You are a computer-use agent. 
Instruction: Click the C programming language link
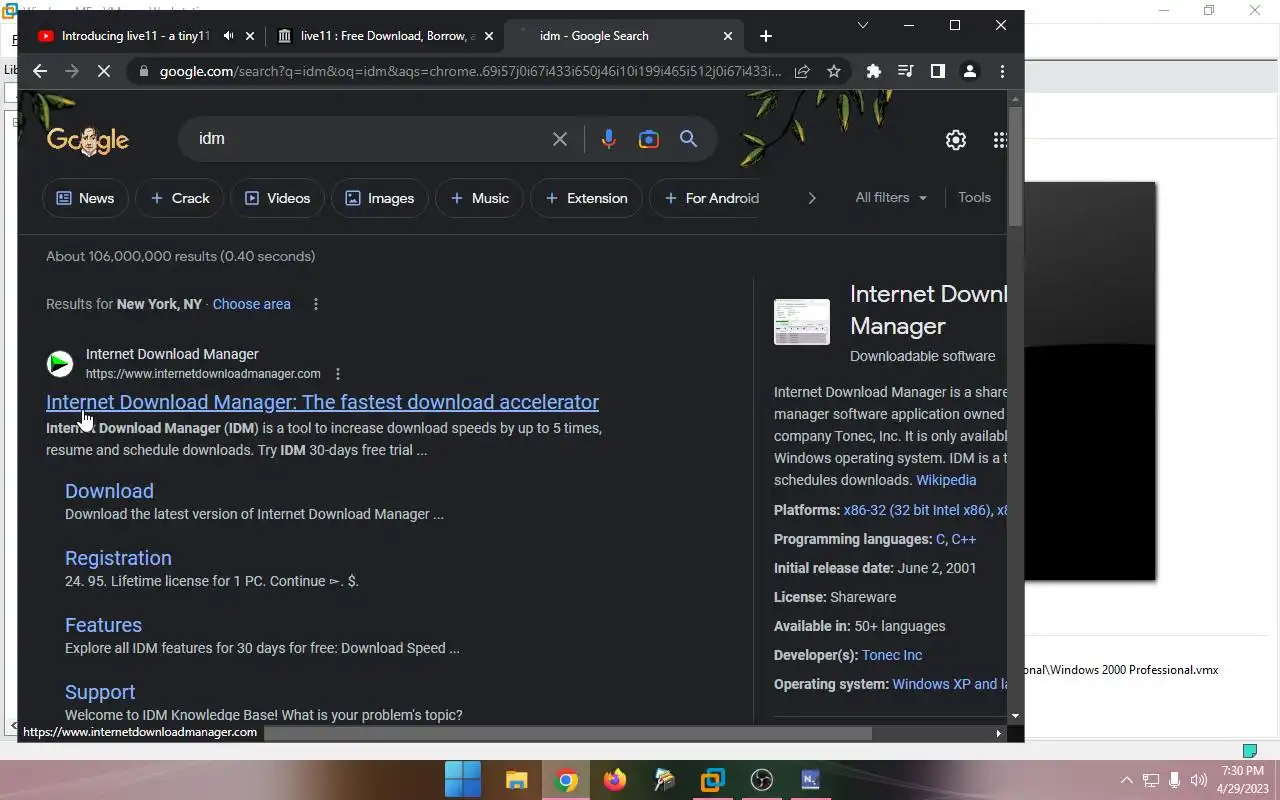point(941,539)
